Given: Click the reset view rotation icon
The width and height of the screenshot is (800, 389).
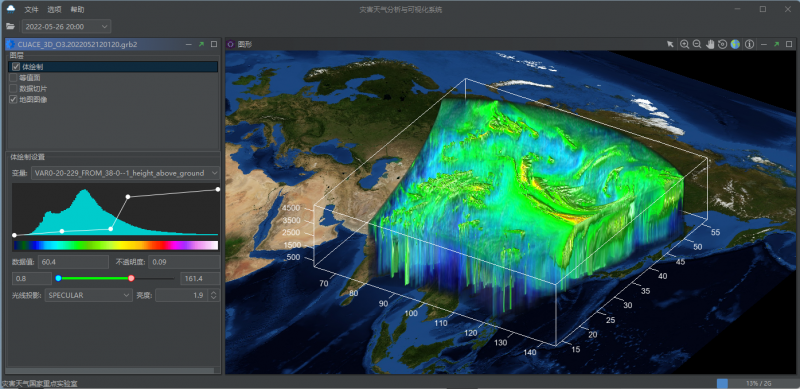Looking at the screenshot, I should pos(722,44).
